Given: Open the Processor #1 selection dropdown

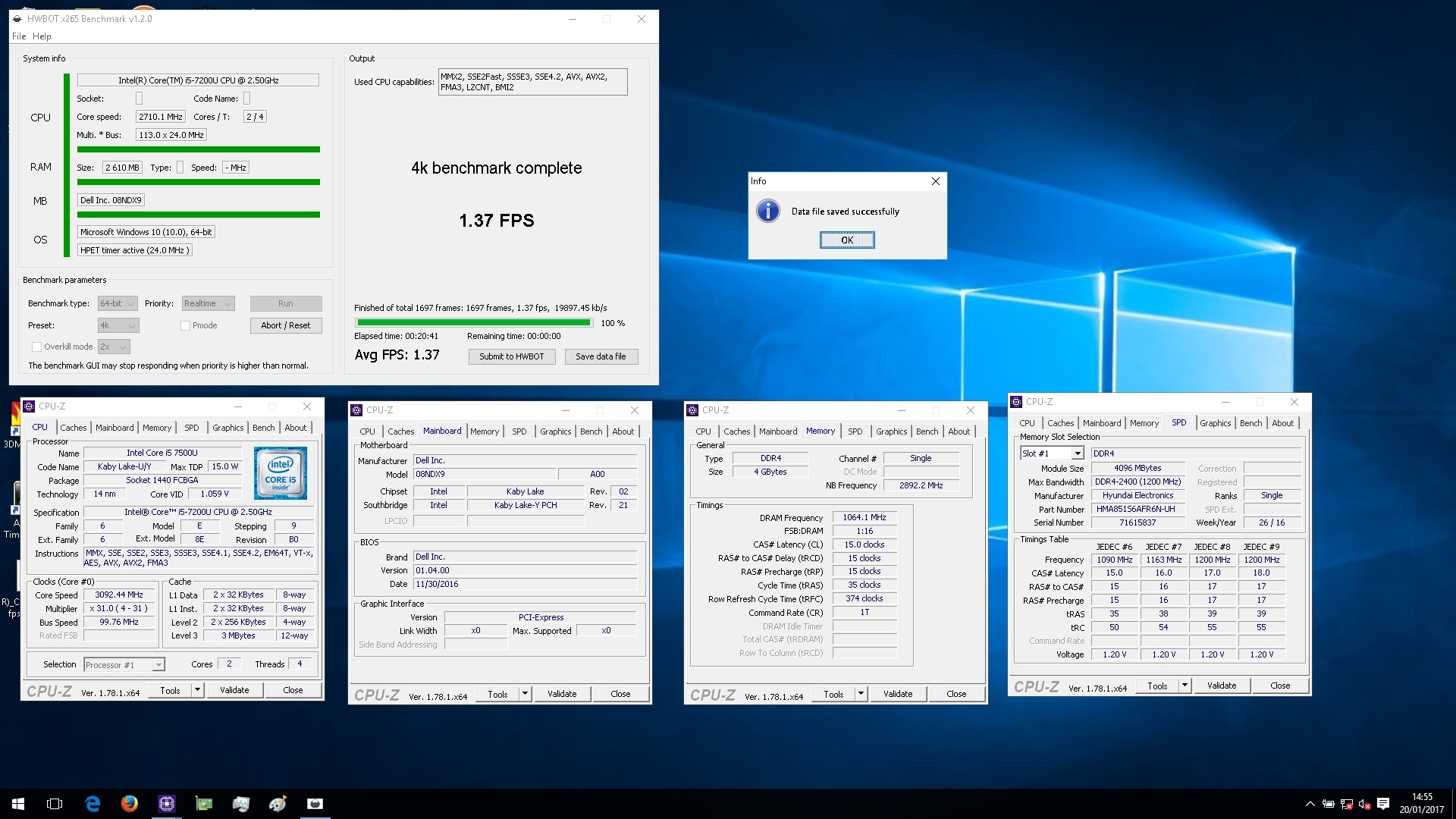Looking at the screenshot, I should tap(124, 665).
